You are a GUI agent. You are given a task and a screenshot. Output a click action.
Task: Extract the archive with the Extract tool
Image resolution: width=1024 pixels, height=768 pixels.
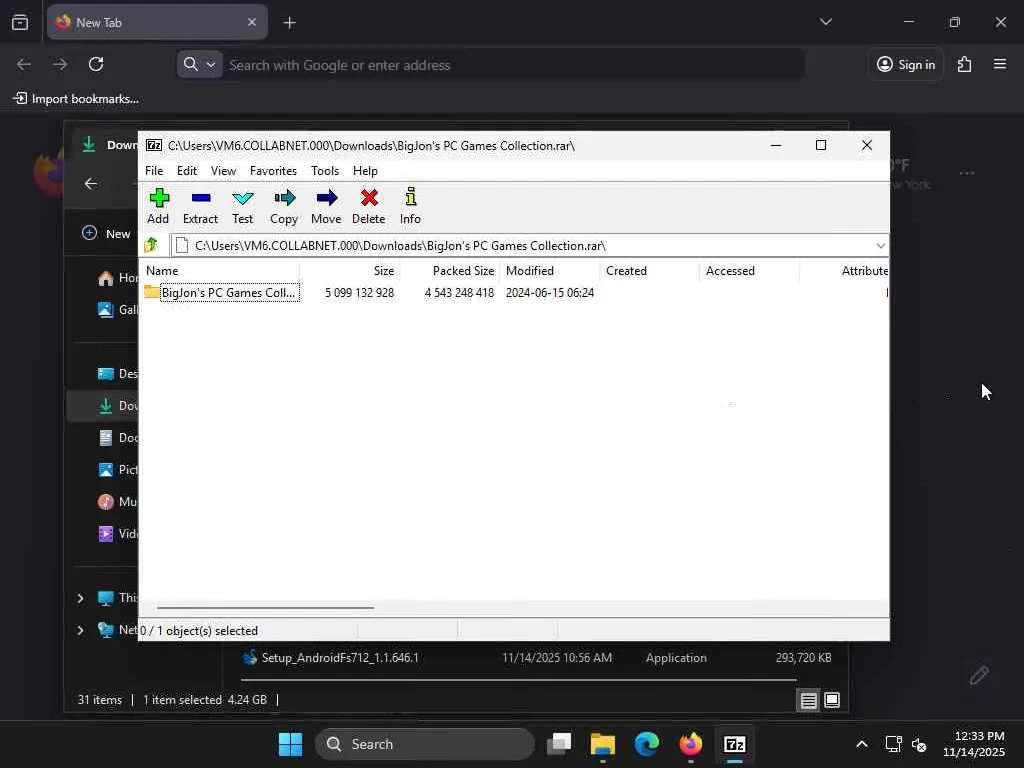(200, 206)
